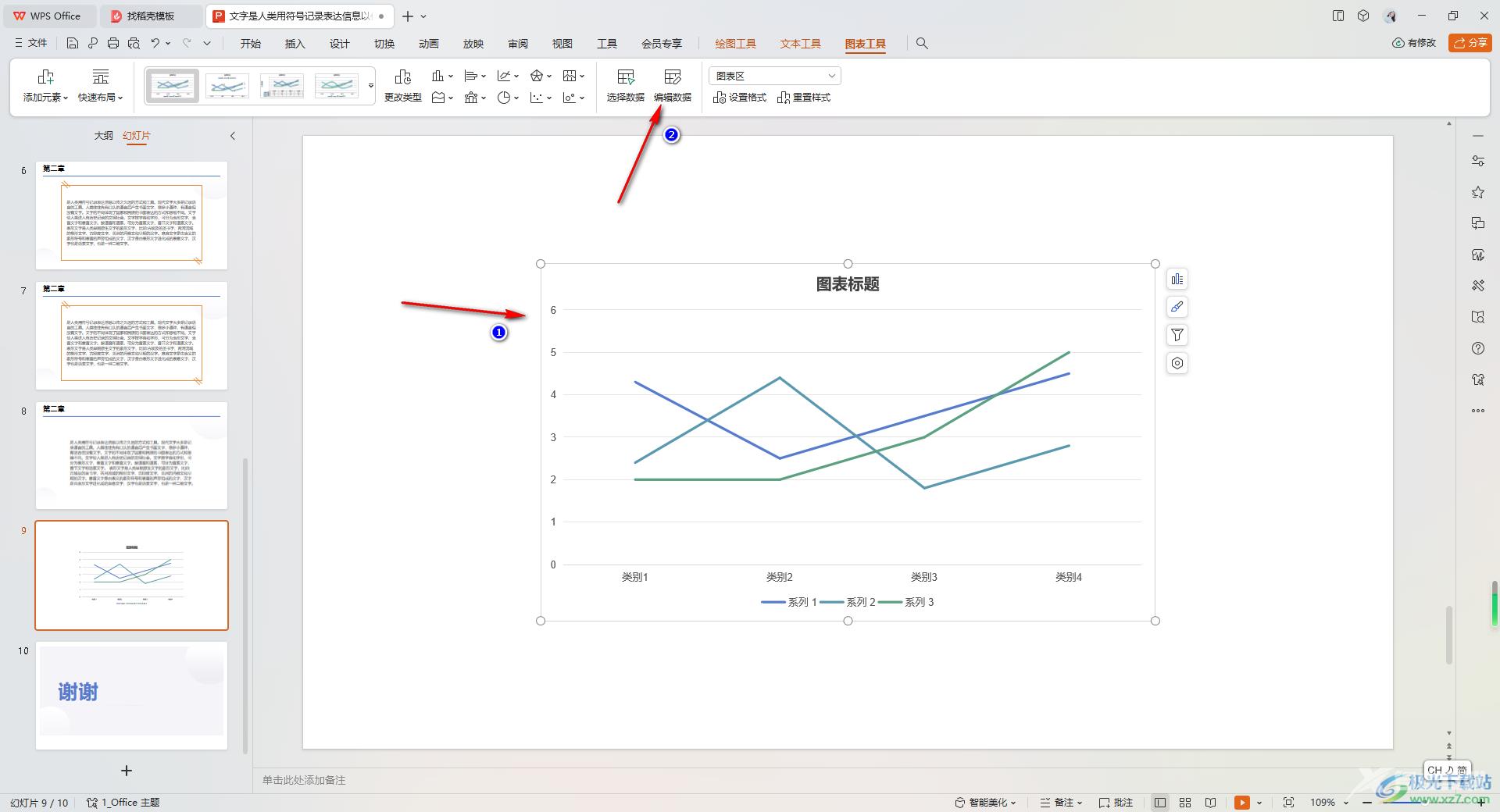Switch to normal view in status bar

[x=1160, y=803]
